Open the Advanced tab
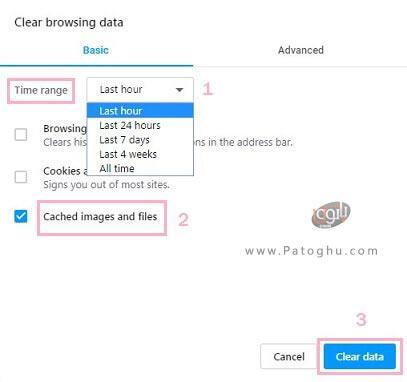Screen dimensions: 407x382 coord(301,50)
